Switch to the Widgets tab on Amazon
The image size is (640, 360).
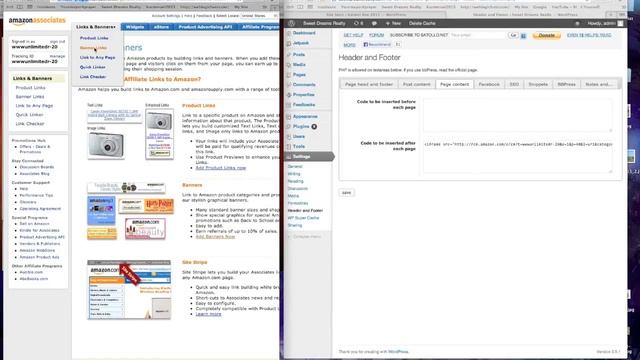(x=135, y=27)
